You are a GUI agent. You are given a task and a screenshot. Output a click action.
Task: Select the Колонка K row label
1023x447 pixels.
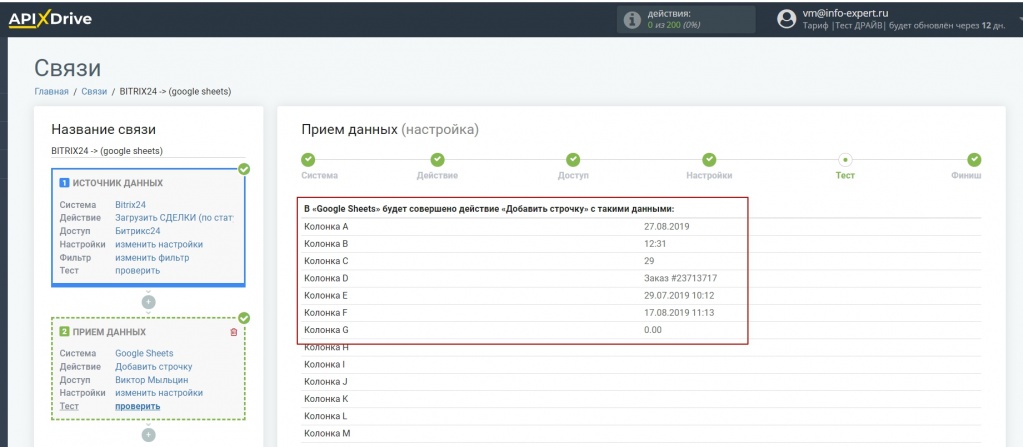[326, 399]
